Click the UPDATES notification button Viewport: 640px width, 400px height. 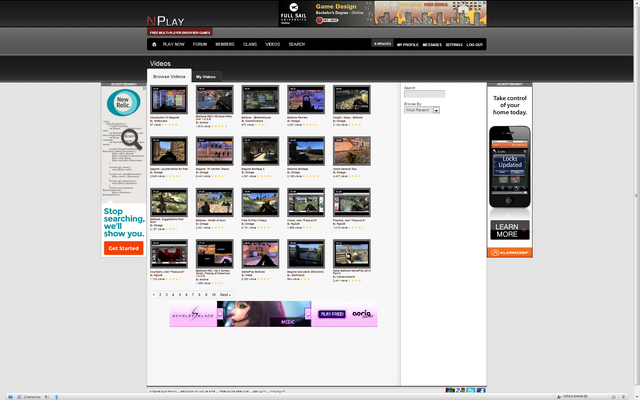(x=382, y=44)
